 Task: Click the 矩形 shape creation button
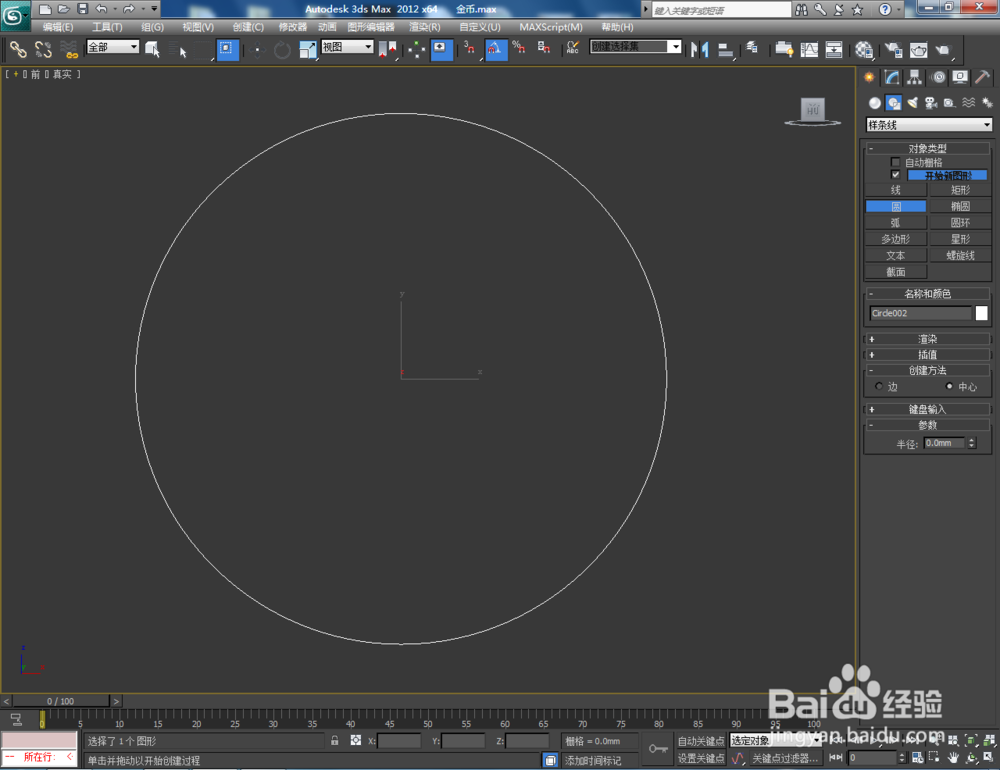pyautogui.click(x=960, y=190)
